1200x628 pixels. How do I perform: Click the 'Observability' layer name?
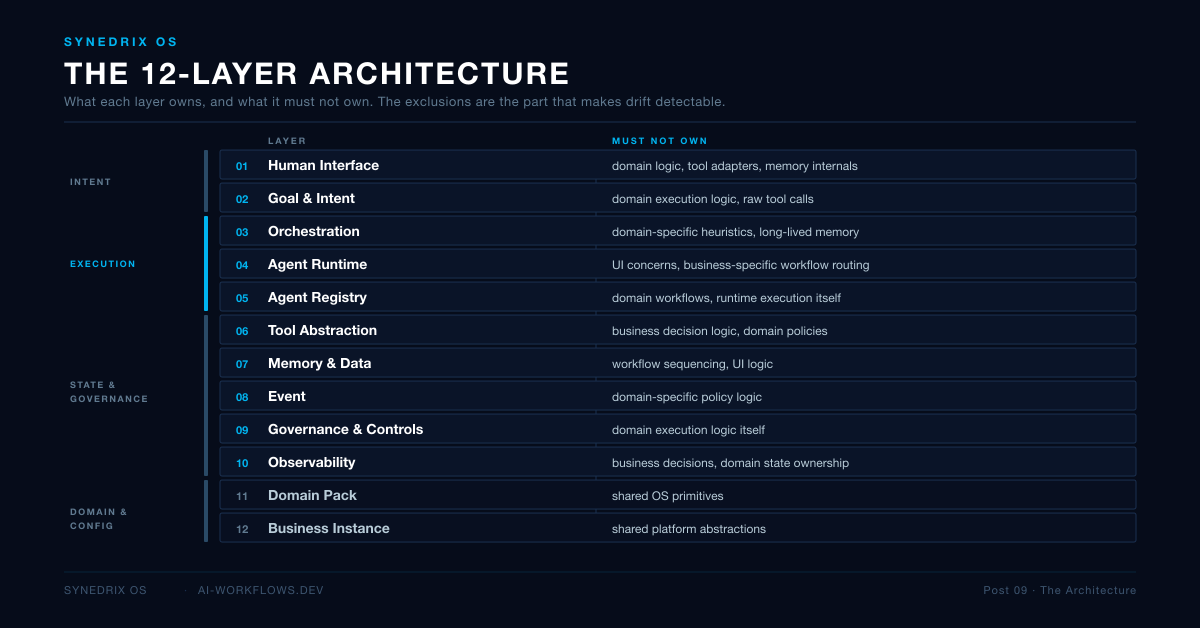pyautogui.click(x=311, y=462)
